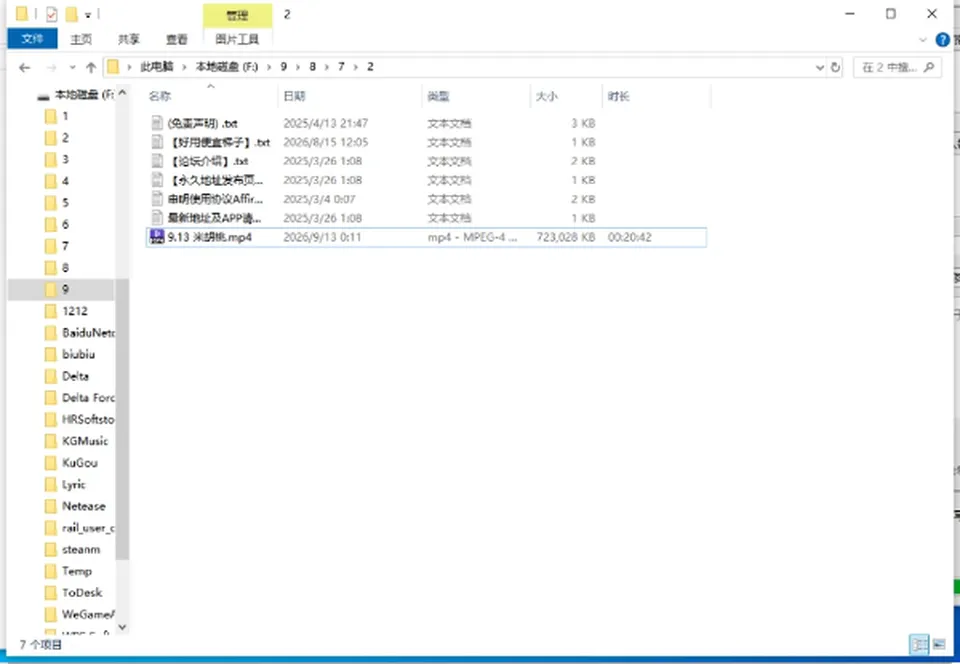Click the folder icon of BaiduNetdisk in tree

pos(51,333)
